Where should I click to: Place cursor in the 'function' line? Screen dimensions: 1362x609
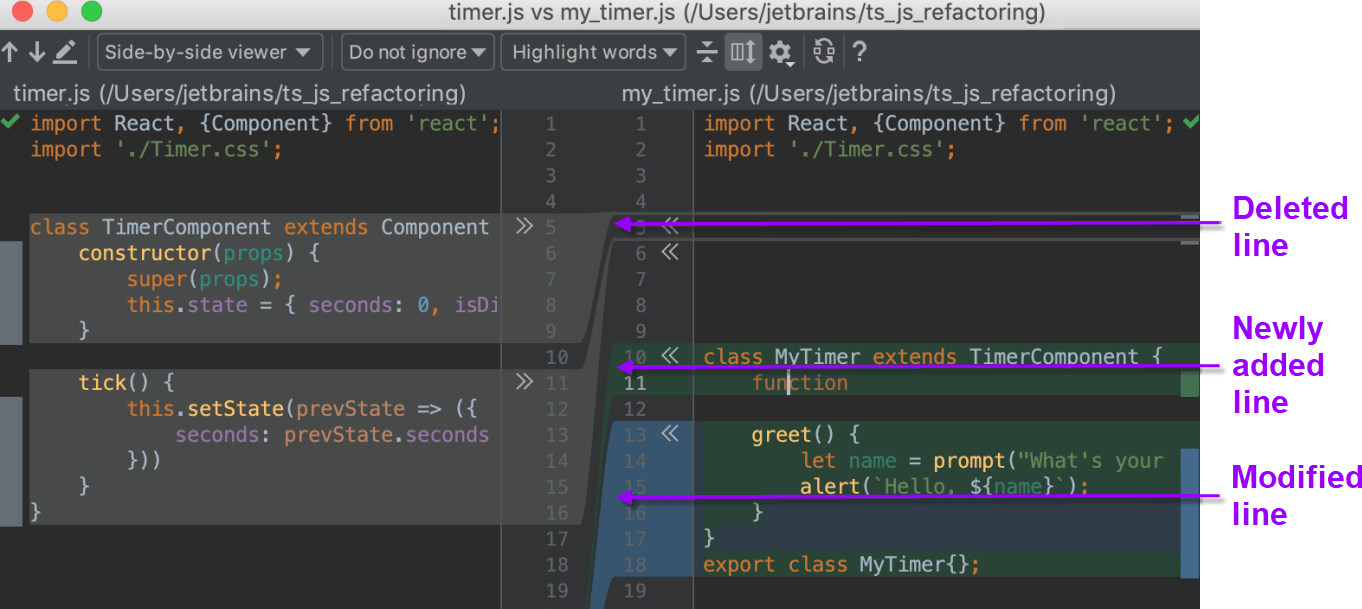800,382
